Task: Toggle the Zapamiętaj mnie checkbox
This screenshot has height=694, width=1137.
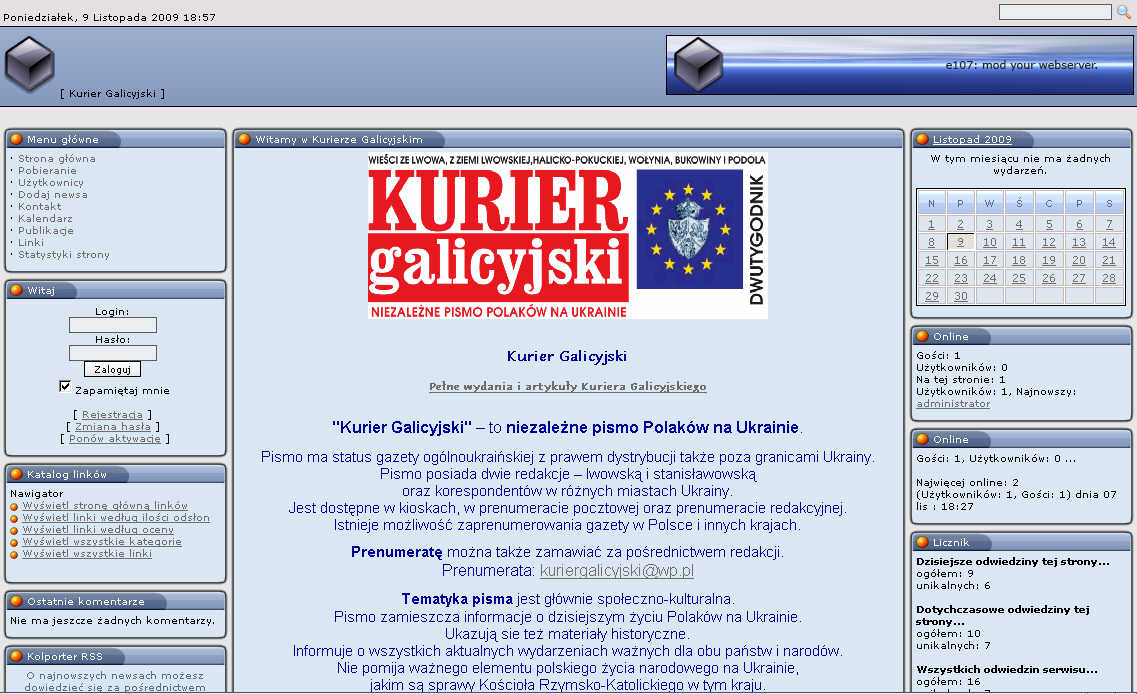Action: point(65,387)
